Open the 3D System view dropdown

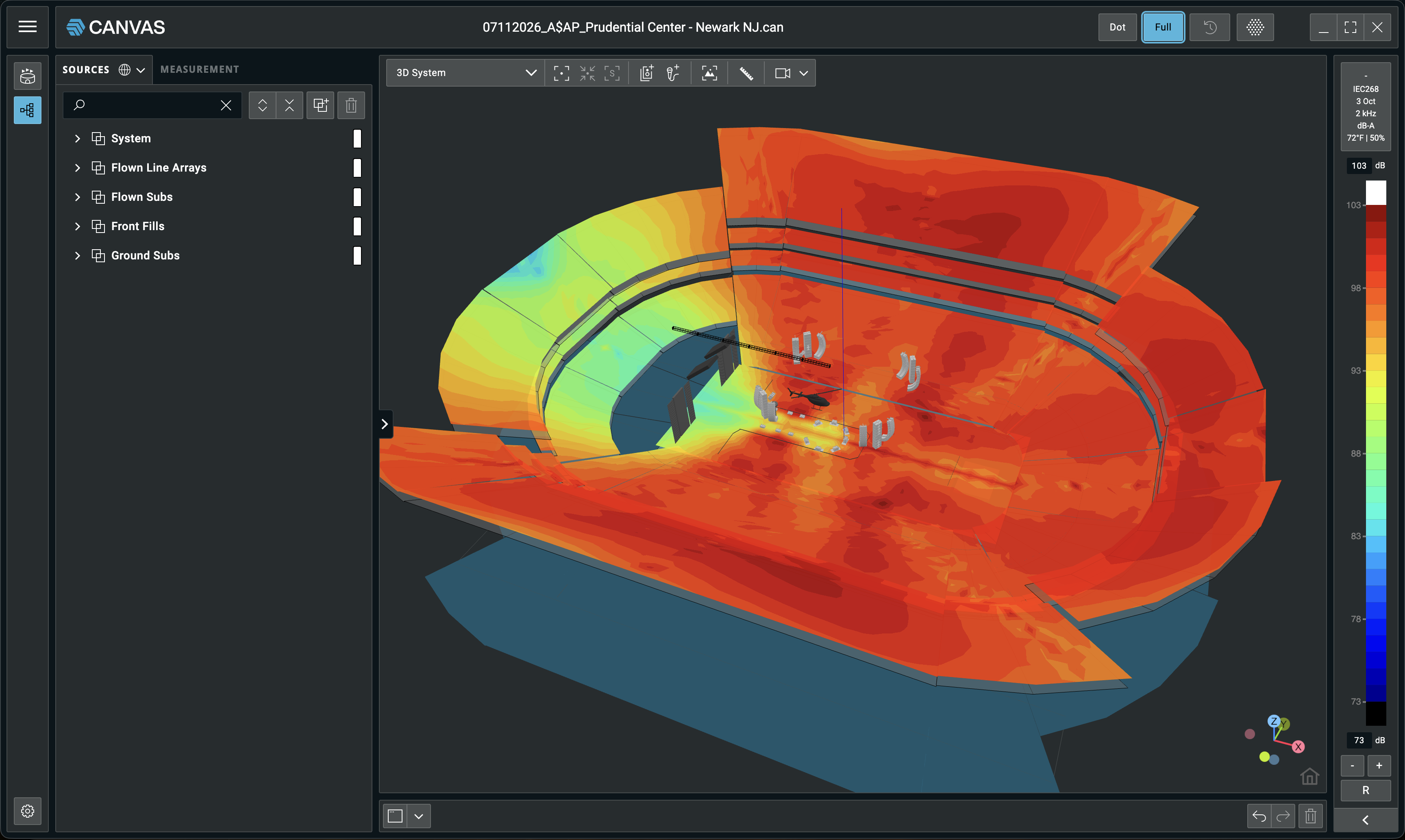click(x=465, y=73)
